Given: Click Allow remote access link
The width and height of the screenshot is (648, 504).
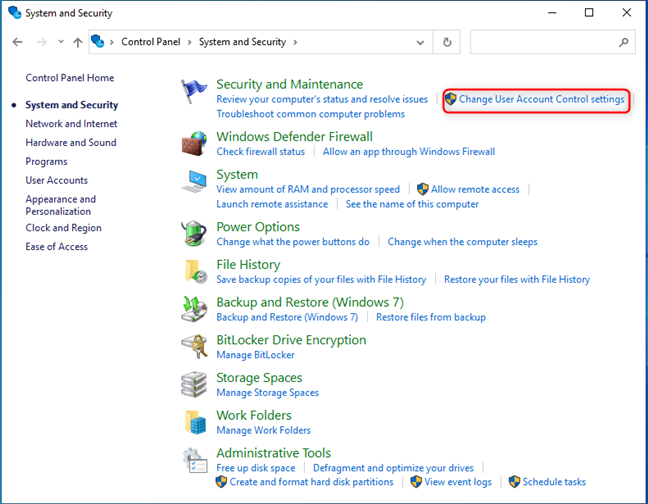Looking at the screenshot, I should pos(475,189).
